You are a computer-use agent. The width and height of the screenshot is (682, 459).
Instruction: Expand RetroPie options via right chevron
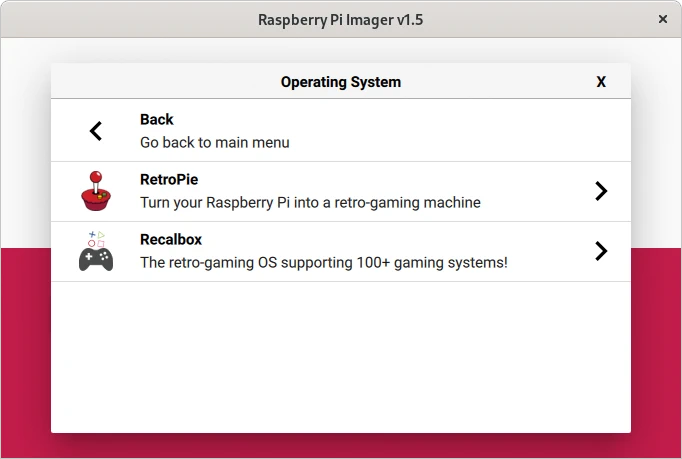601,191
